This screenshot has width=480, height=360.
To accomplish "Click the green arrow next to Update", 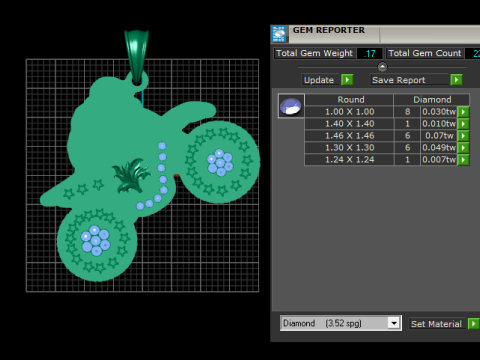I will (x=347, y=80).
